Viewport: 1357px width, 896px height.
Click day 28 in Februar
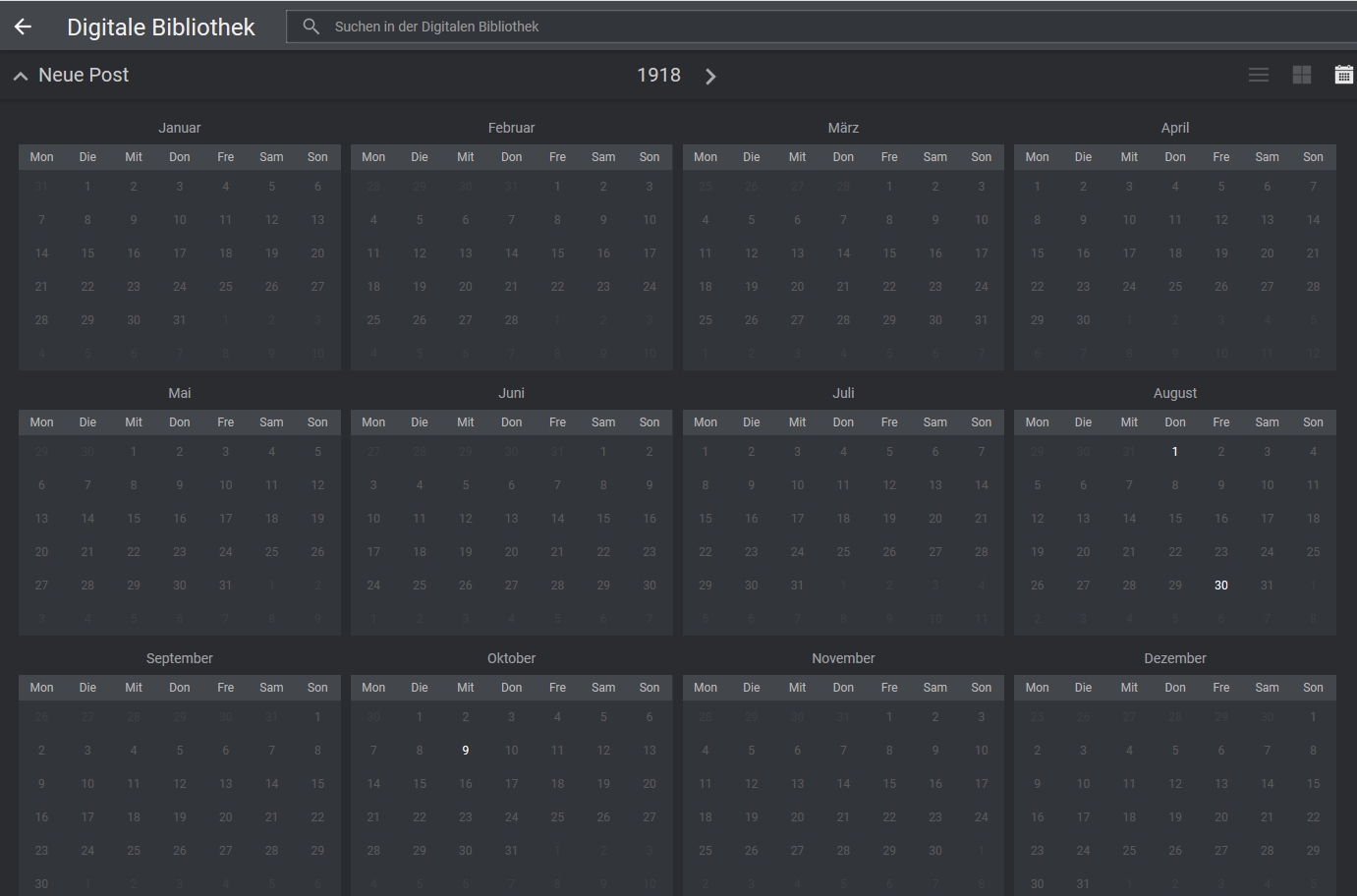(x=512, y=320)
